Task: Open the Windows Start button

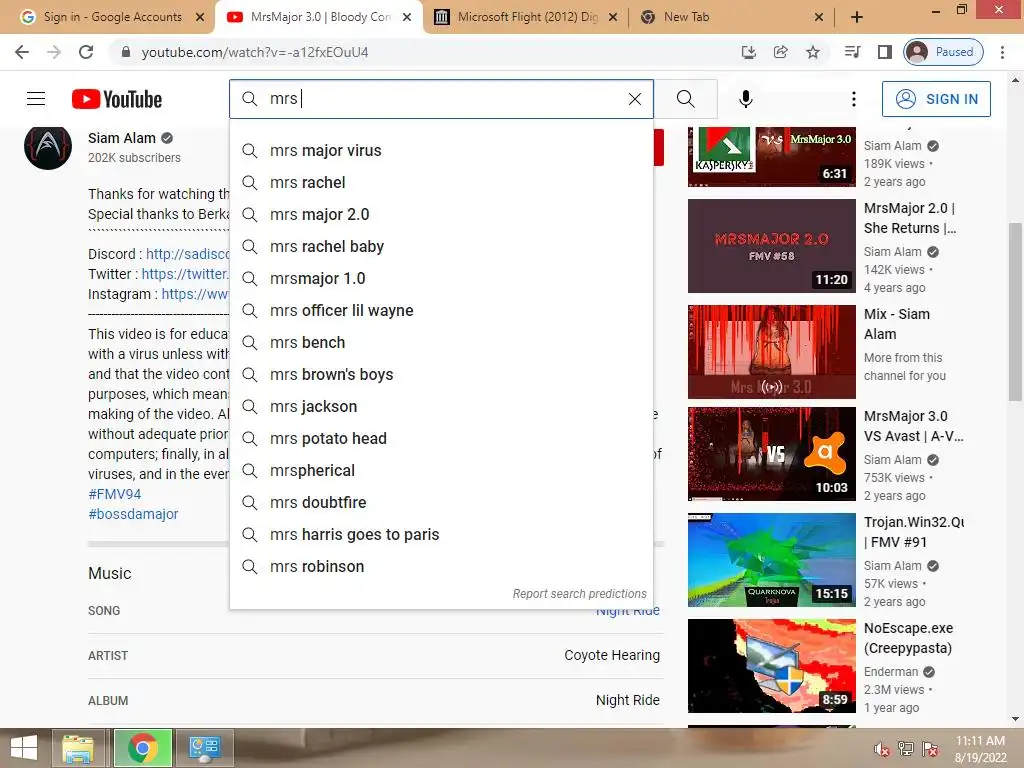Action: point(24,748)
